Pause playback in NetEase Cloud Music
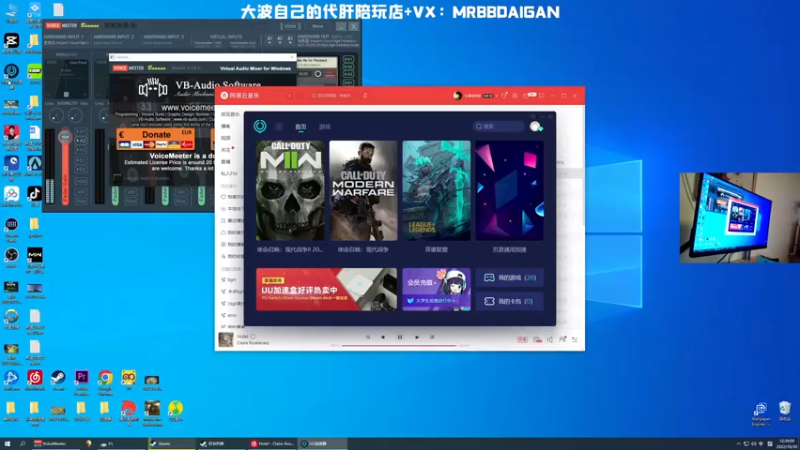Image resolution: width=800 pixels, height=450 pixels. pos(399,337)
